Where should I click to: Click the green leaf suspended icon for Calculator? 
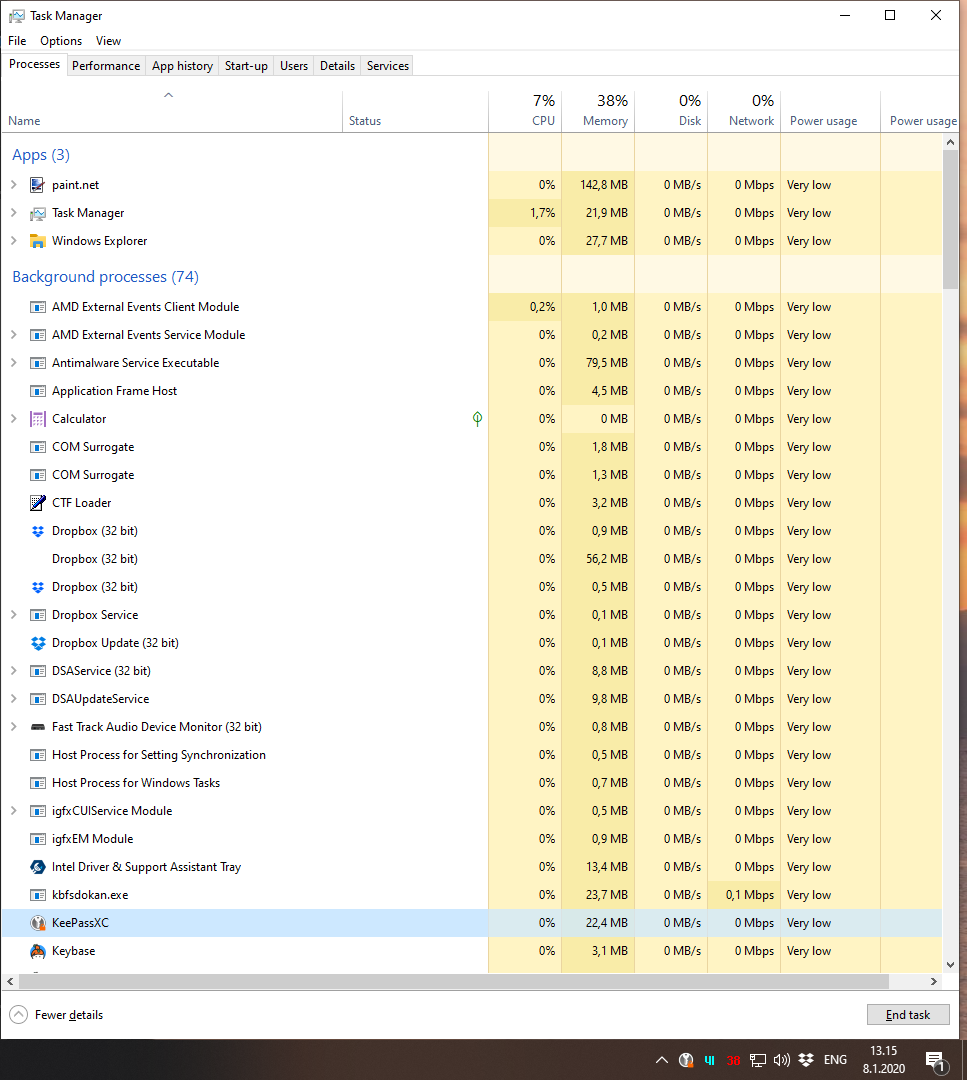pos(477,419)
